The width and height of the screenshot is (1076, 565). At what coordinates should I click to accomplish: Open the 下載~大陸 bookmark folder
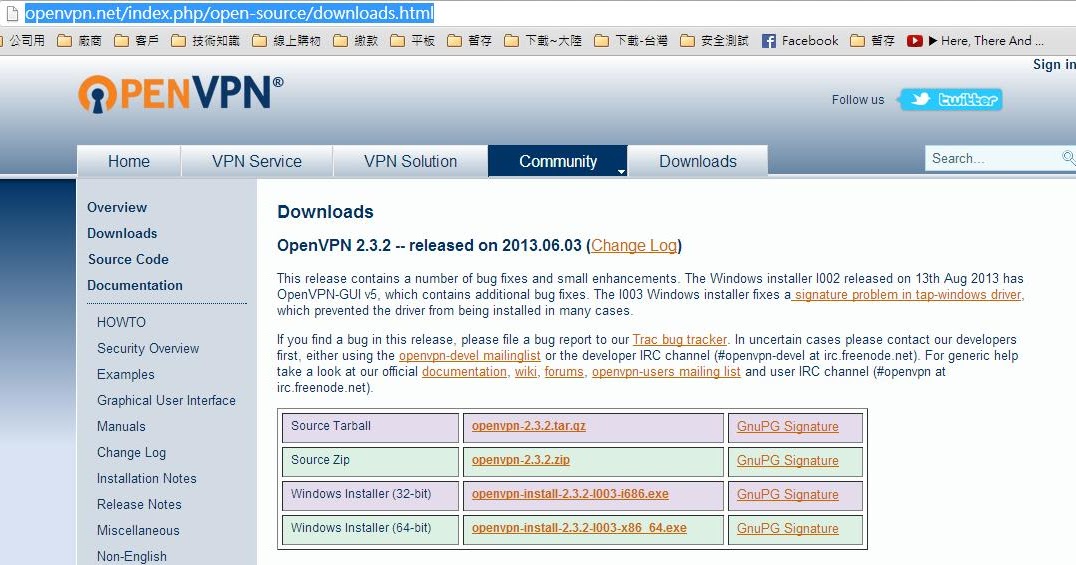point(543,41)
